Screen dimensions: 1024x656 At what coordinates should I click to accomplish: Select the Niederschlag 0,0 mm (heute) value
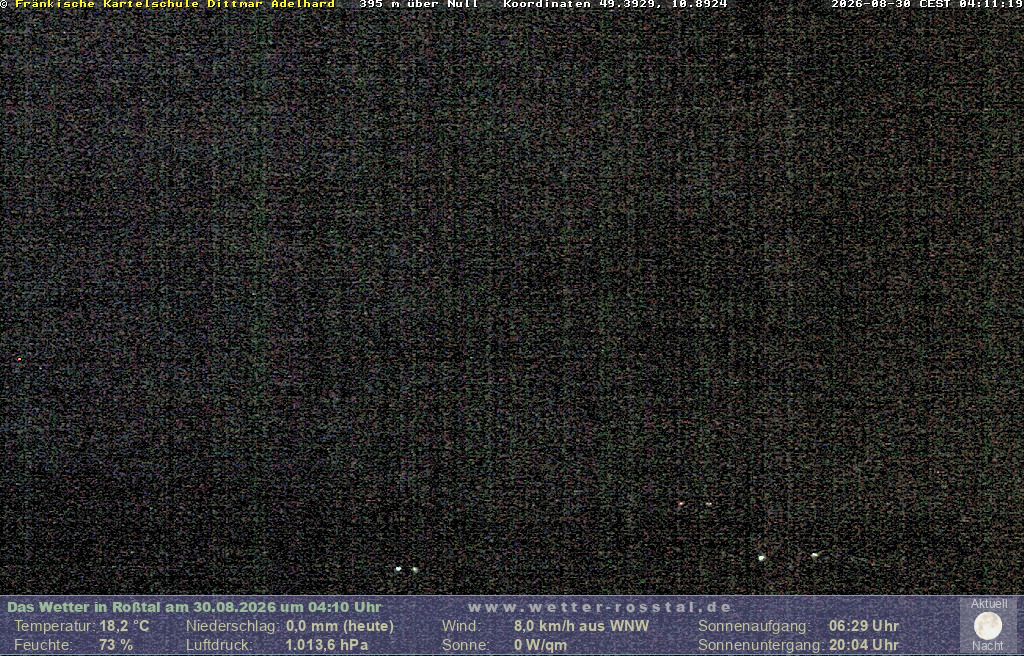click(x=290, y=626)
